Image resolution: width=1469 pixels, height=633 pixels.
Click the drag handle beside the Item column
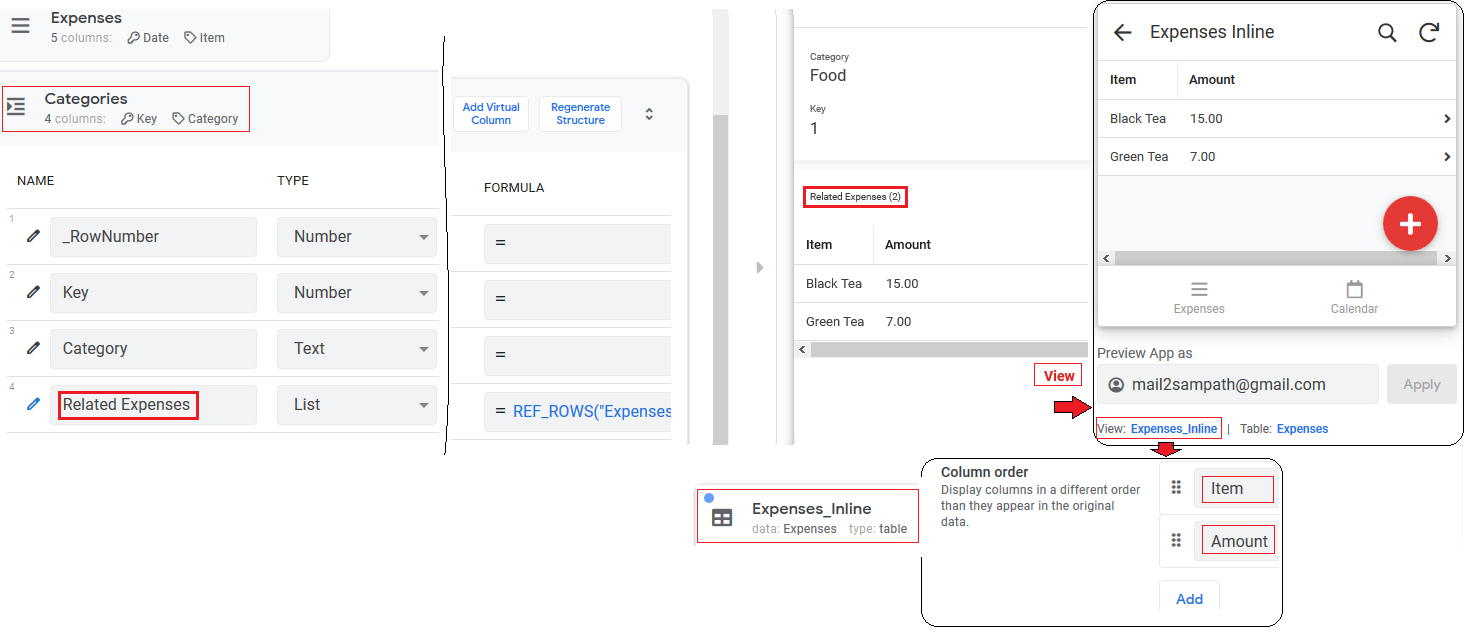[1176, 488]
